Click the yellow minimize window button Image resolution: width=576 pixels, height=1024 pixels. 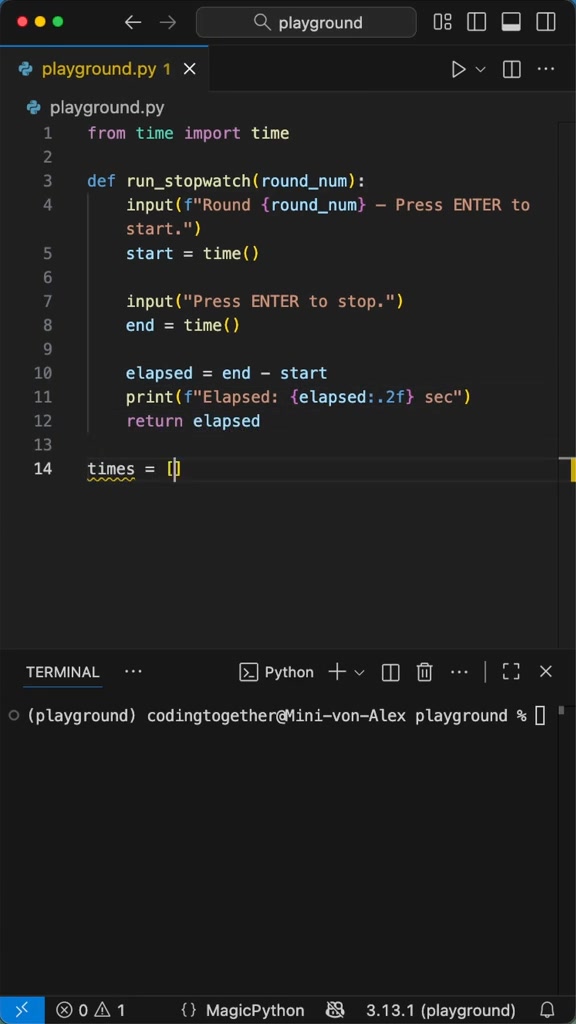[40, 22]
